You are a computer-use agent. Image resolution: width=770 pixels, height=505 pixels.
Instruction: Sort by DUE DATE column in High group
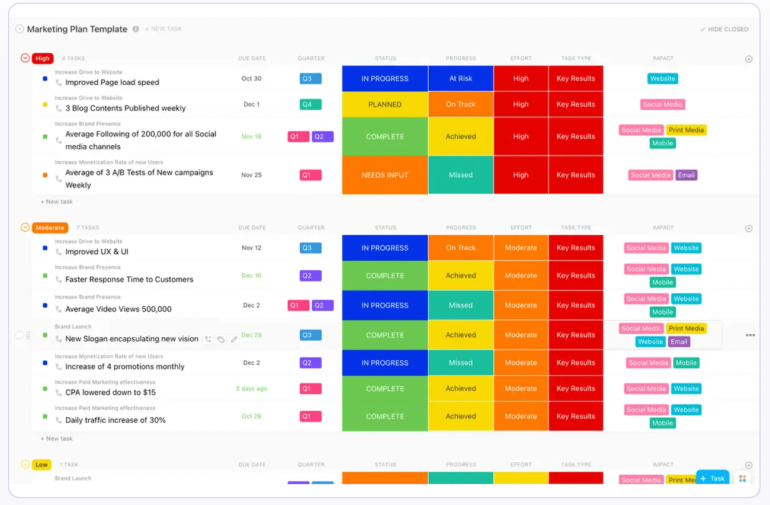pyautogui.click(x=252, y=58)
